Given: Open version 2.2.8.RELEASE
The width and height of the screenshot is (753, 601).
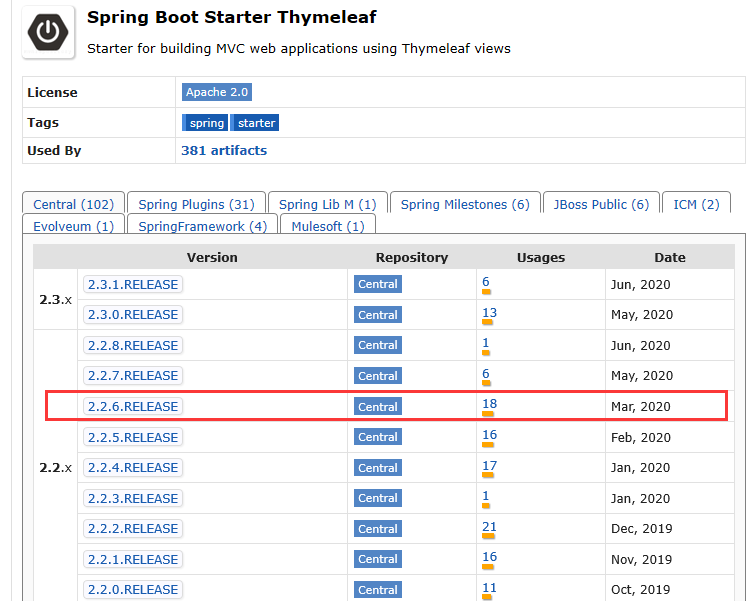Looking at the screenshot, I should 133,345.
